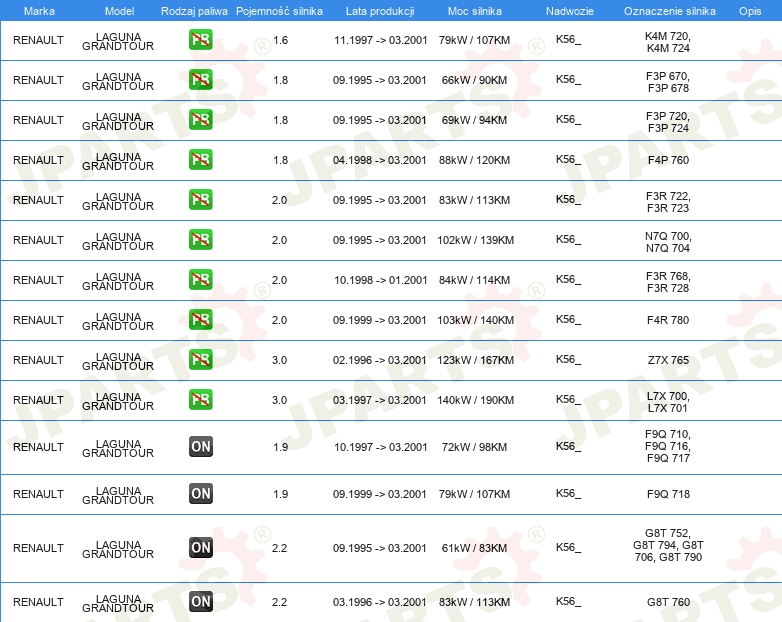Click the petrol icon in the 83kW / 113KM 2.0 row
The width and height of the screenshot is (782, 622).
(x=201, y=200)
